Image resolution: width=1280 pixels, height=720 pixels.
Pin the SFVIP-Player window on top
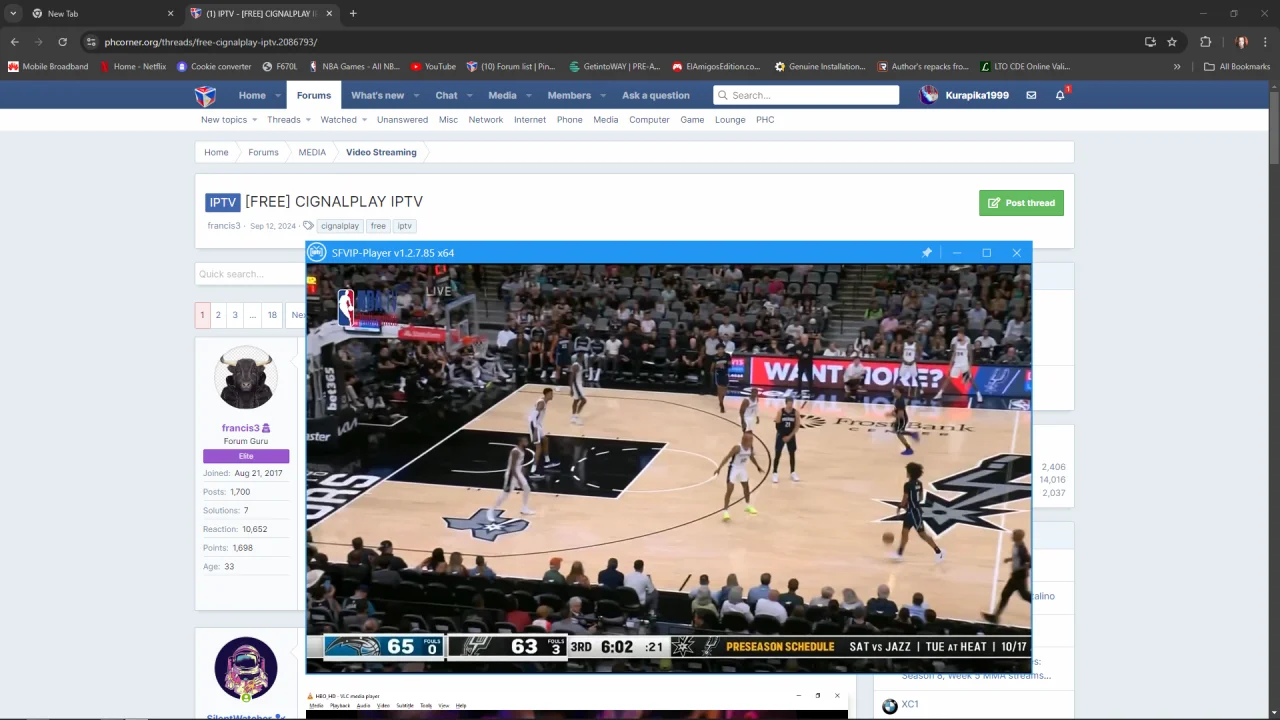(x=927, y=253)
